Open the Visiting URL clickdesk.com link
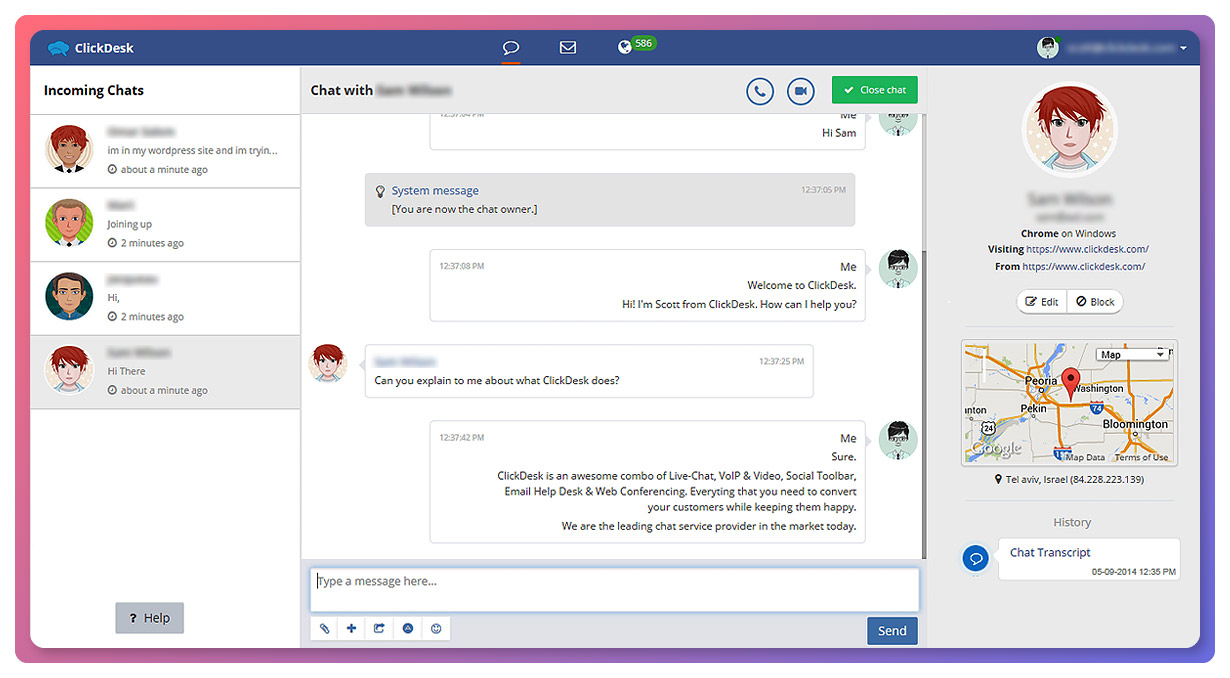 (x=1087, y=249)
